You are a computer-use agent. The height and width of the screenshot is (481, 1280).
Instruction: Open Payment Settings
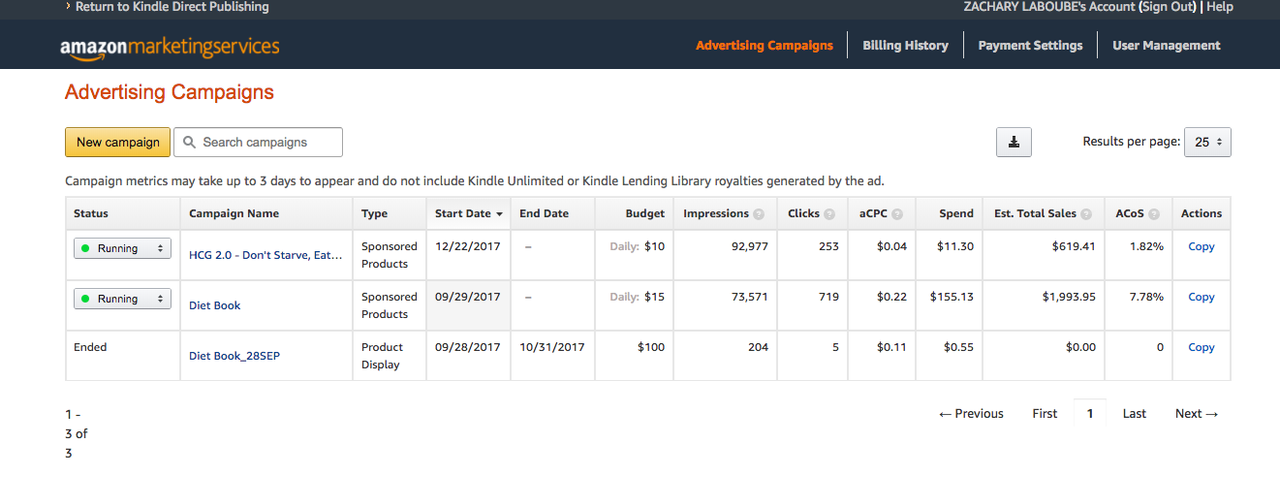(1030, 45)
